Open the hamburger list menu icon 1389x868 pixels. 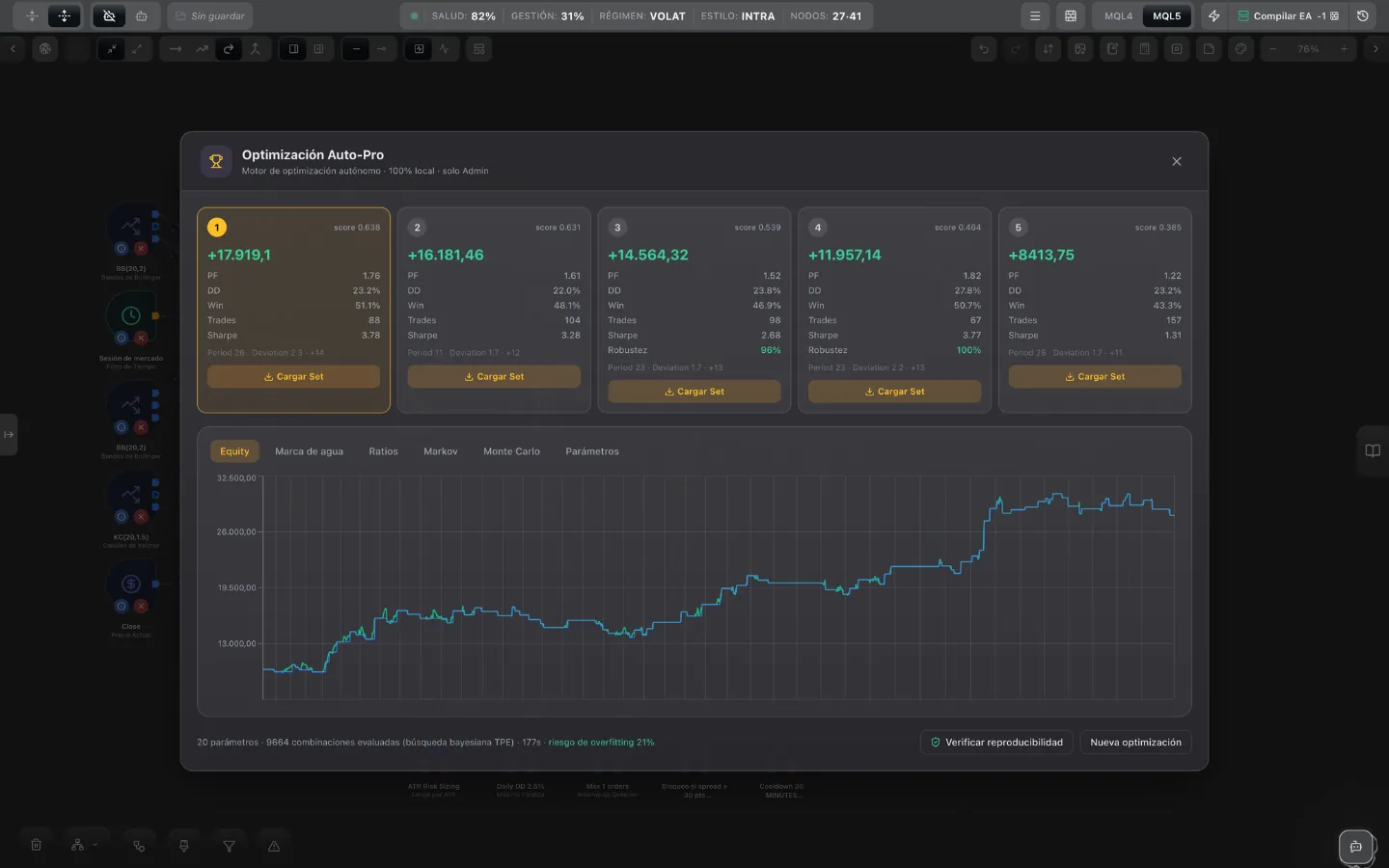coord(1035,16)
